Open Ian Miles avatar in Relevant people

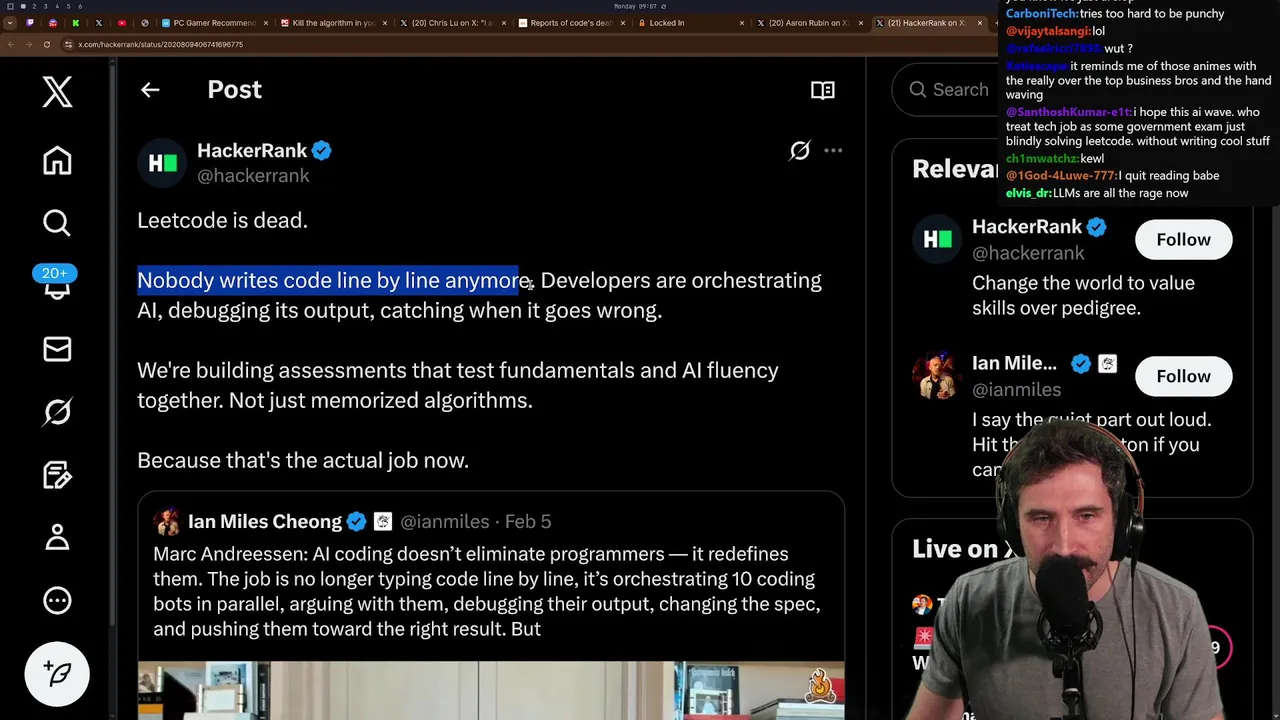pyautogui.click(x=937, y=376)
